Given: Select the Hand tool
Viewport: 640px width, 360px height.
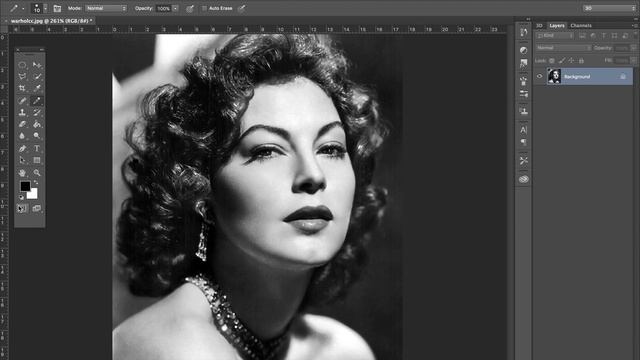Looking at the screenshot, I should tap(22, 173).
